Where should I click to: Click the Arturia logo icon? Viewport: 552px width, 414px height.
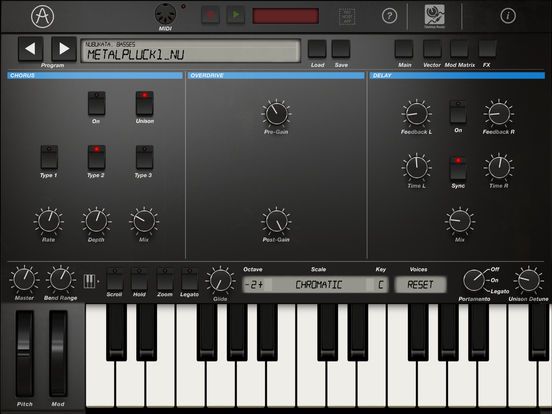(x=42, y=16)
